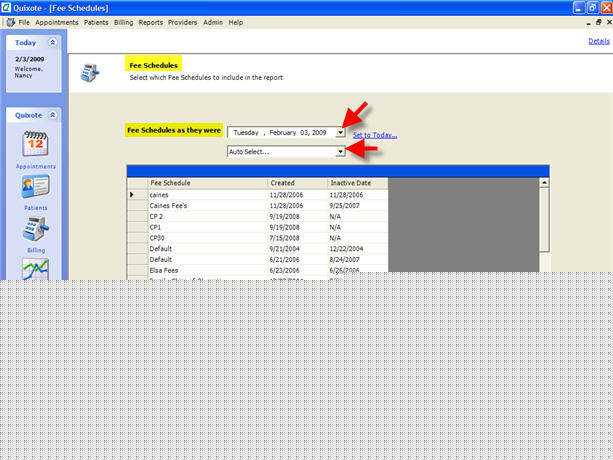Click the Fee Schedules header icon
The height and width of the screenshot is (460, 613).
pos(90,73)
